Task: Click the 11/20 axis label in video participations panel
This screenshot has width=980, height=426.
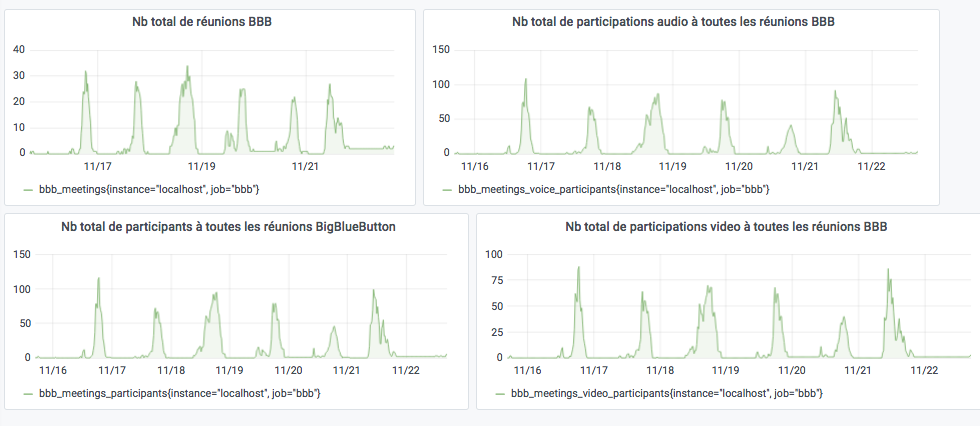Action: pos(791,370)
